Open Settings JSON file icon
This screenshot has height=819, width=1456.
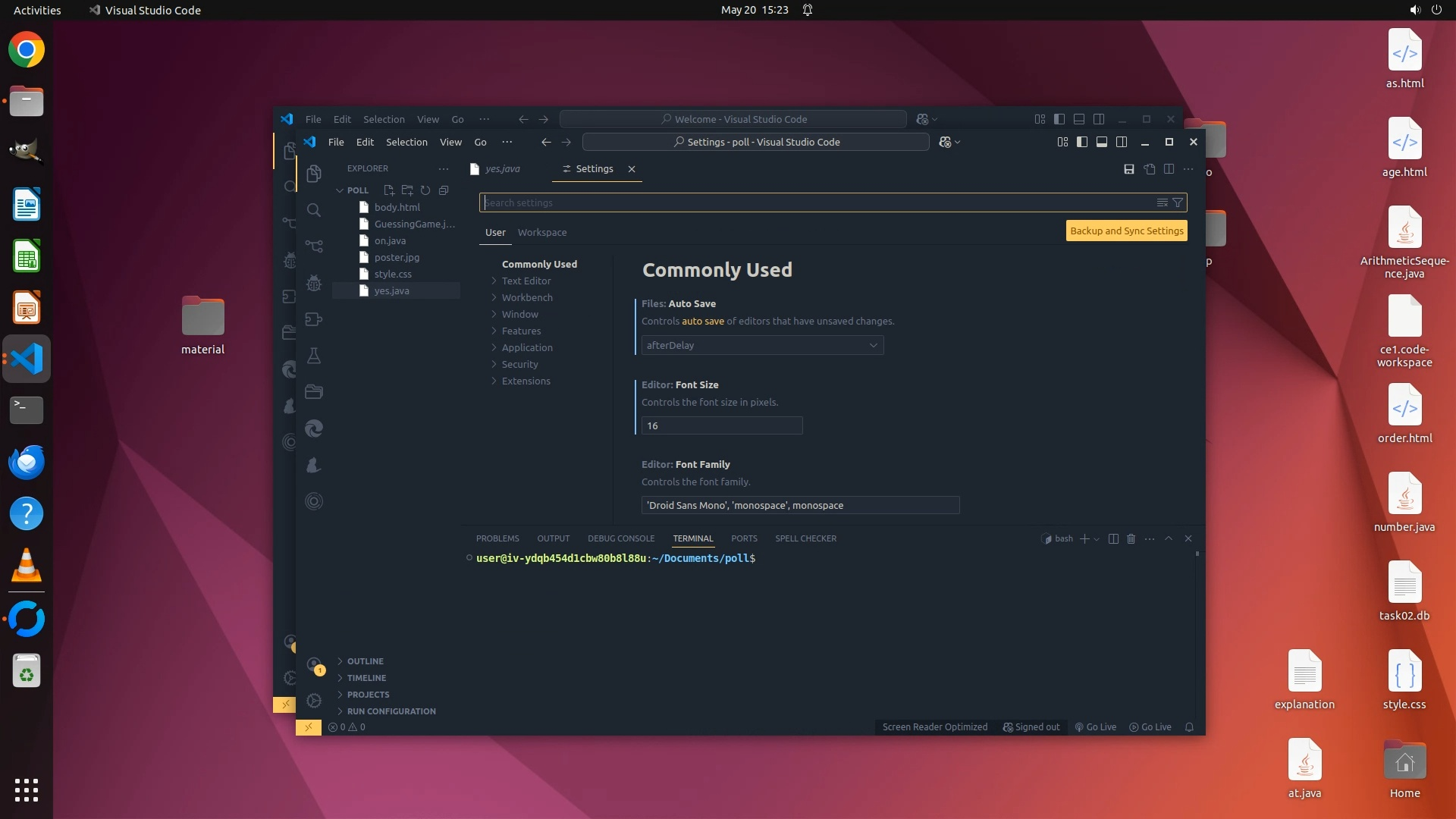click(1150, 169)
